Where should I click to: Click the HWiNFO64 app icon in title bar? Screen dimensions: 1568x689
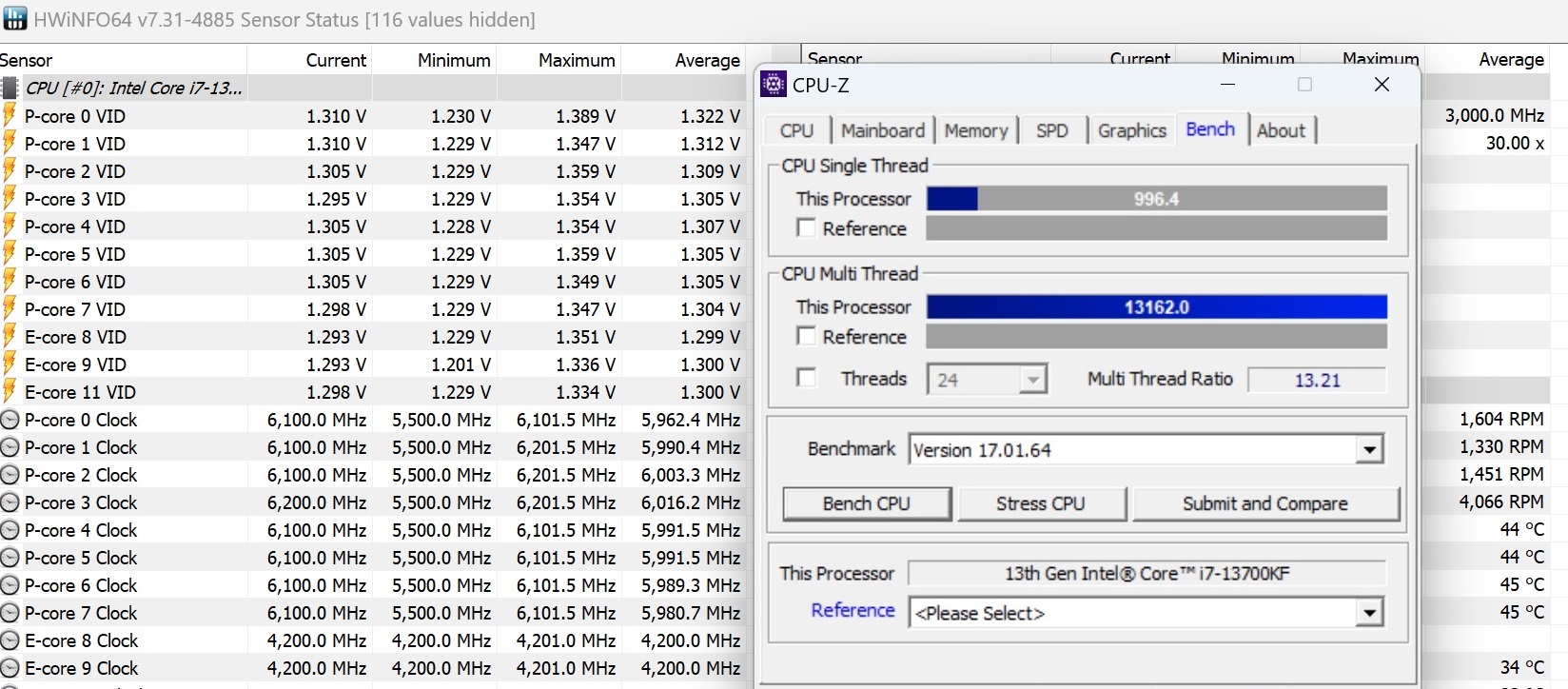[x=15, y=18]
